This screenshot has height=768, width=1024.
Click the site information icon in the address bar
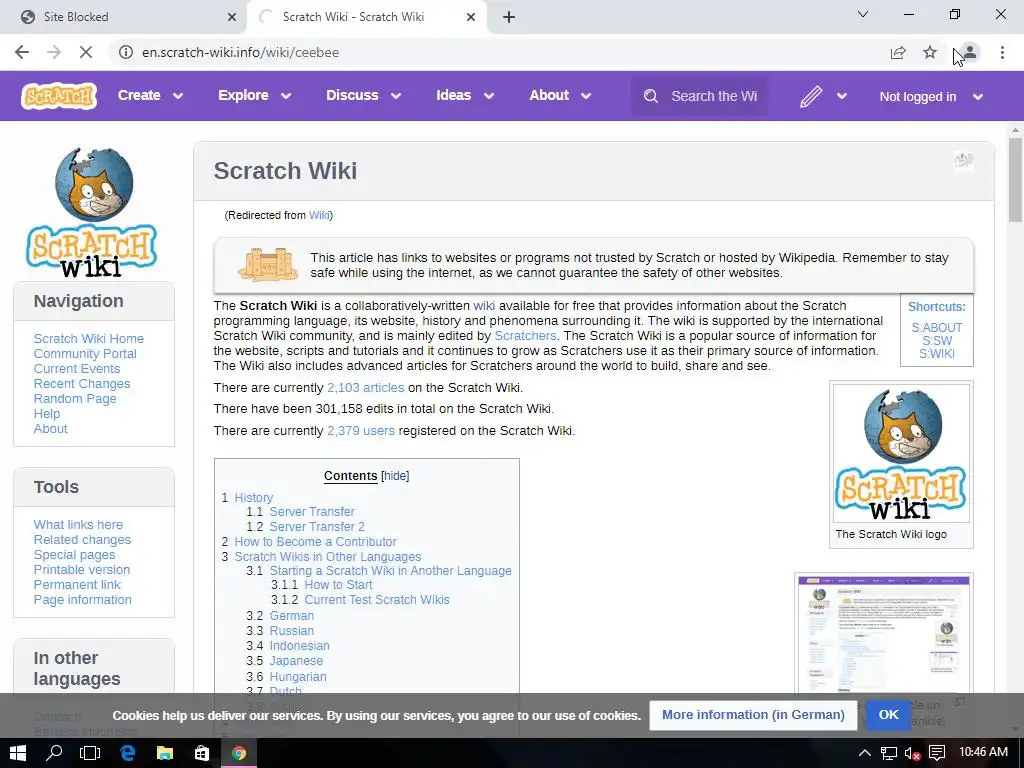click(x=126, y=52)
